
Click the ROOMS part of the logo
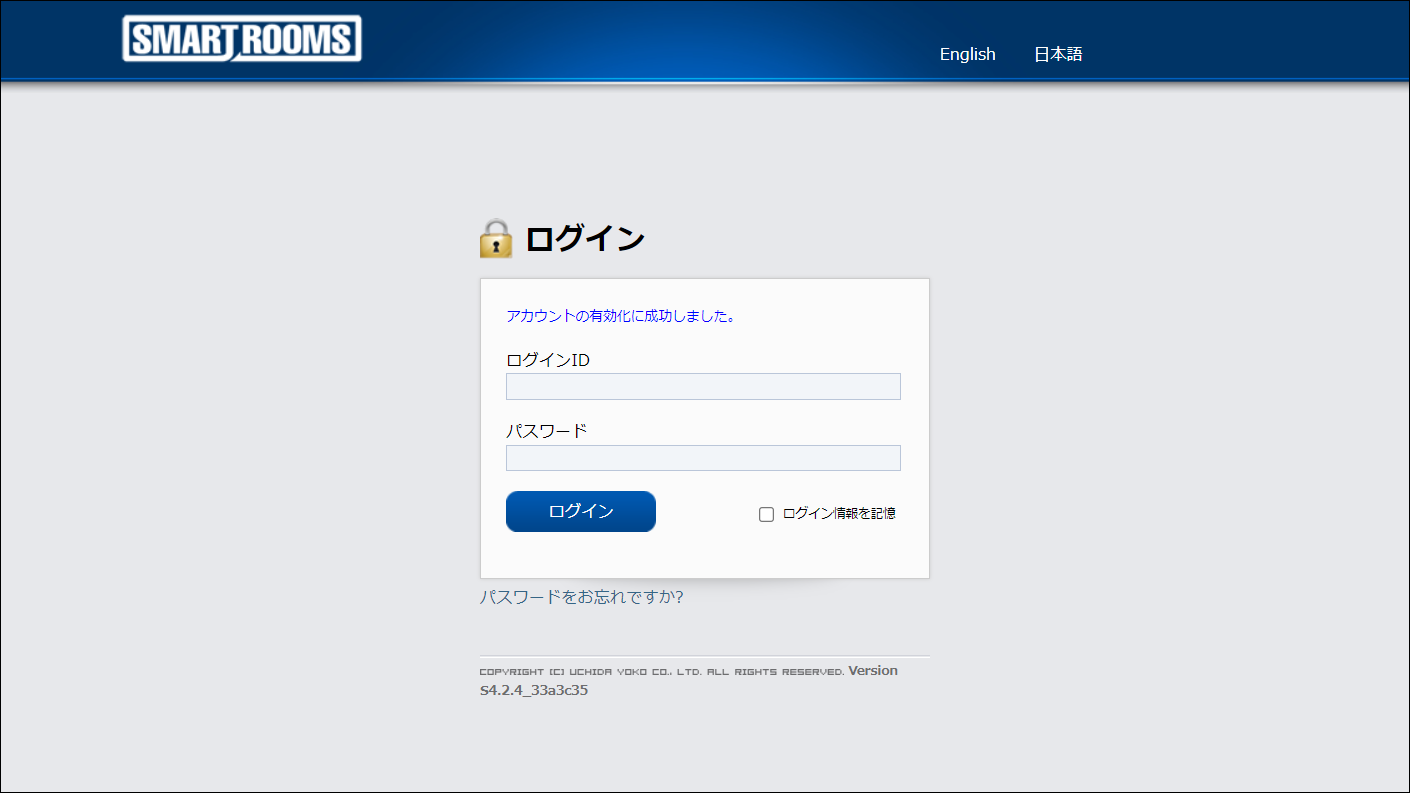click(299, 39)
